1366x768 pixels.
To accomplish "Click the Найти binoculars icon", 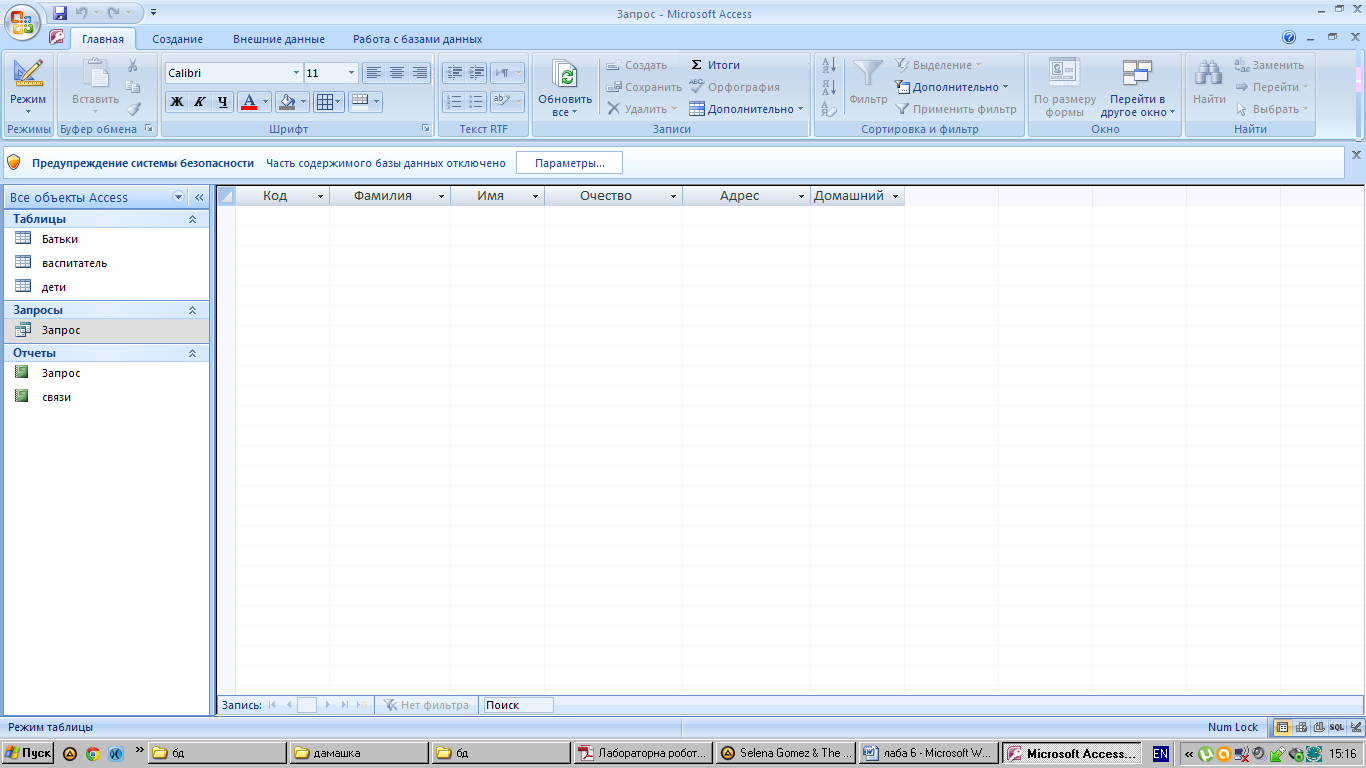I will coord(1209,74).
